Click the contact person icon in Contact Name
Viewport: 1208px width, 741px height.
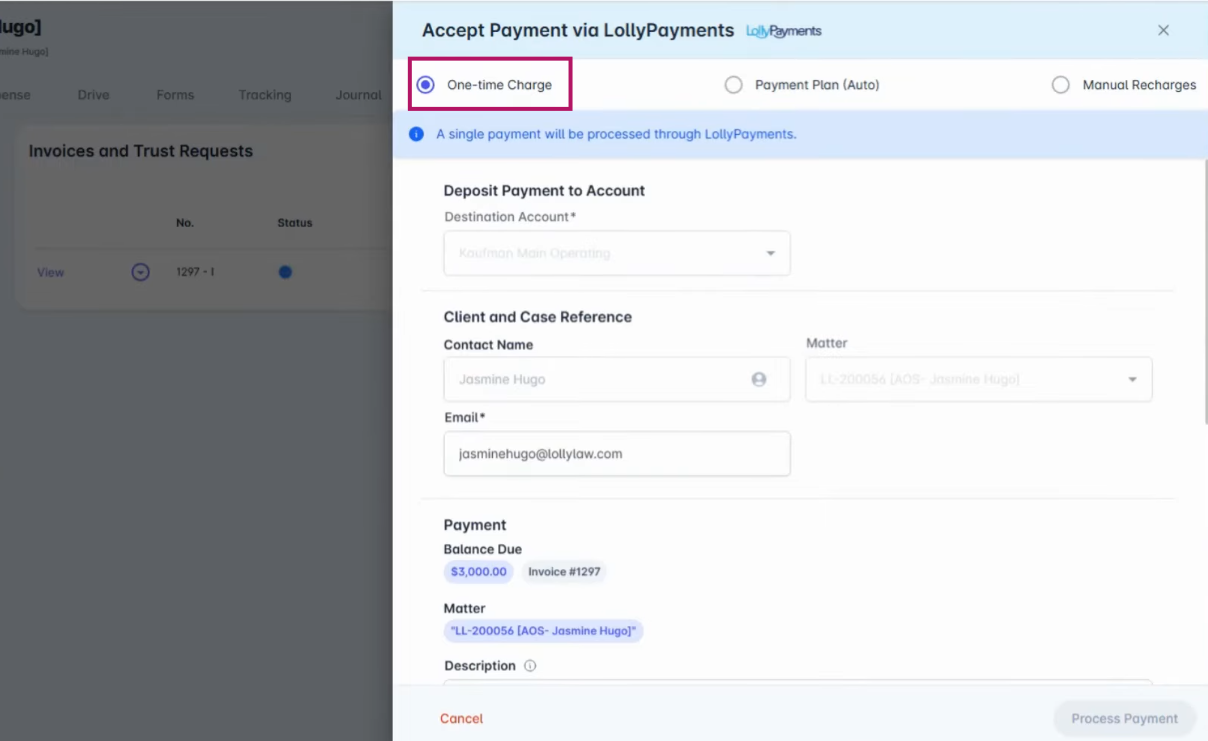tap(759, 379)
